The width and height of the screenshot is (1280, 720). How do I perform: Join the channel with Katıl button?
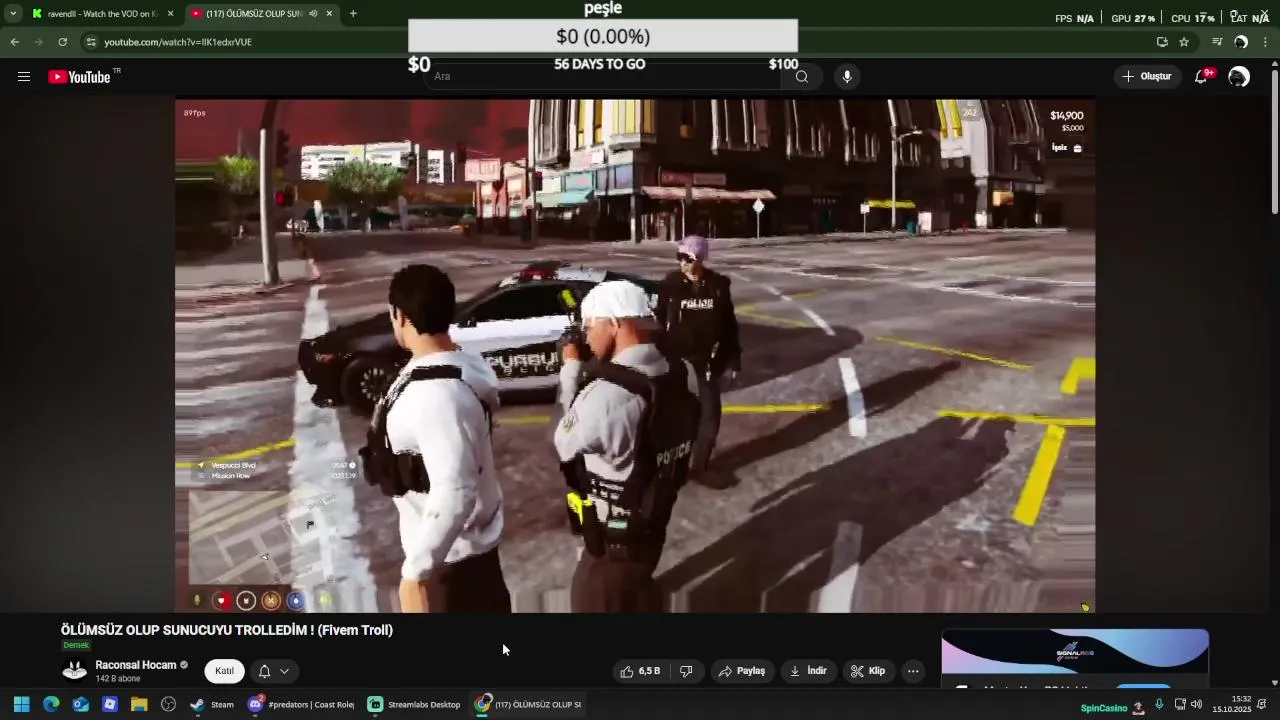225,671
